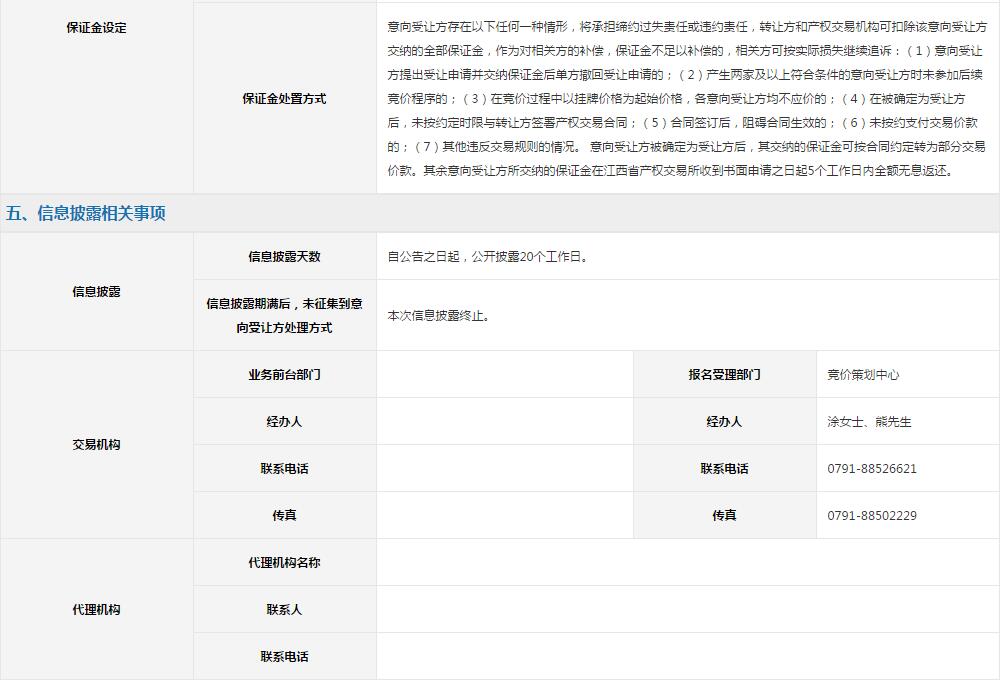Click the 联系人 label under 代理机构
The width and height of the screenshot is (1003, 683).
click(x=284, y=609)
